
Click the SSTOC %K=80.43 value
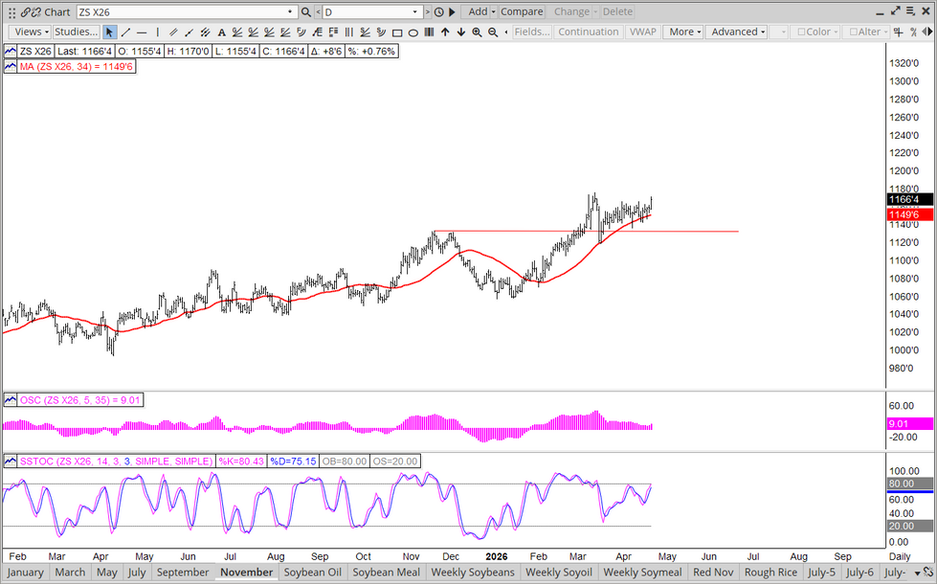tap(241, 461)
